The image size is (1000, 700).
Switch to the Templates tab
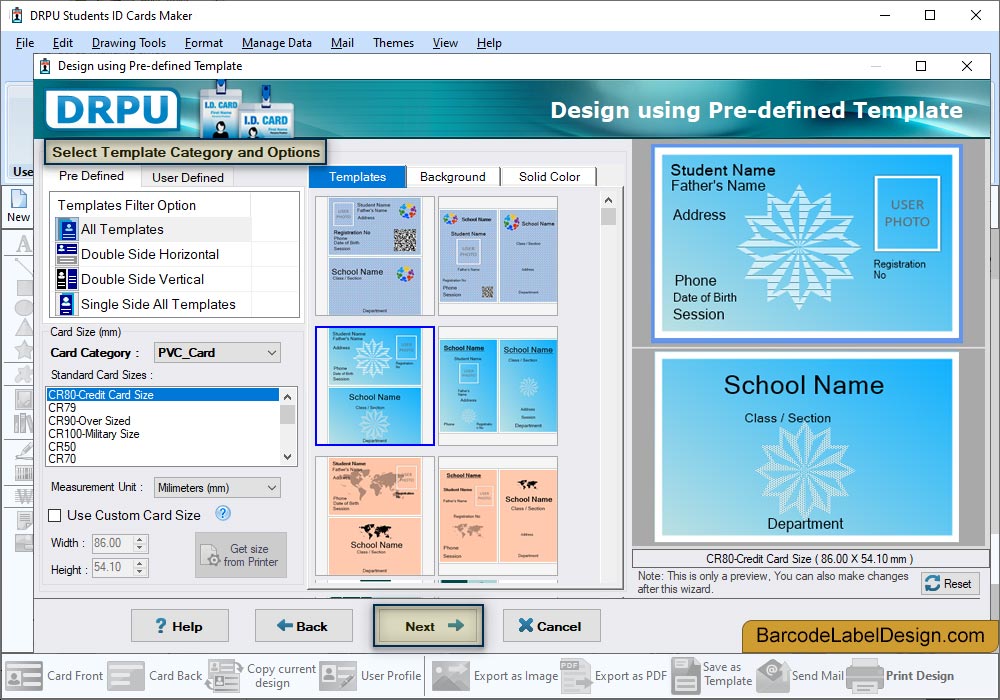(357, 177)
